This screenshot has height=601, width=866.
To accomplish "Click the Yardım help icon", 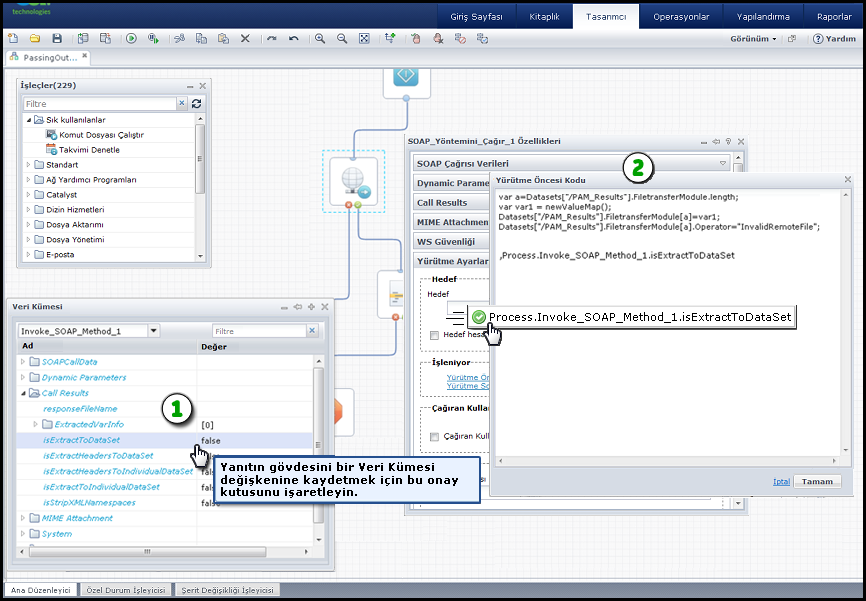I will tap(817, 39).
